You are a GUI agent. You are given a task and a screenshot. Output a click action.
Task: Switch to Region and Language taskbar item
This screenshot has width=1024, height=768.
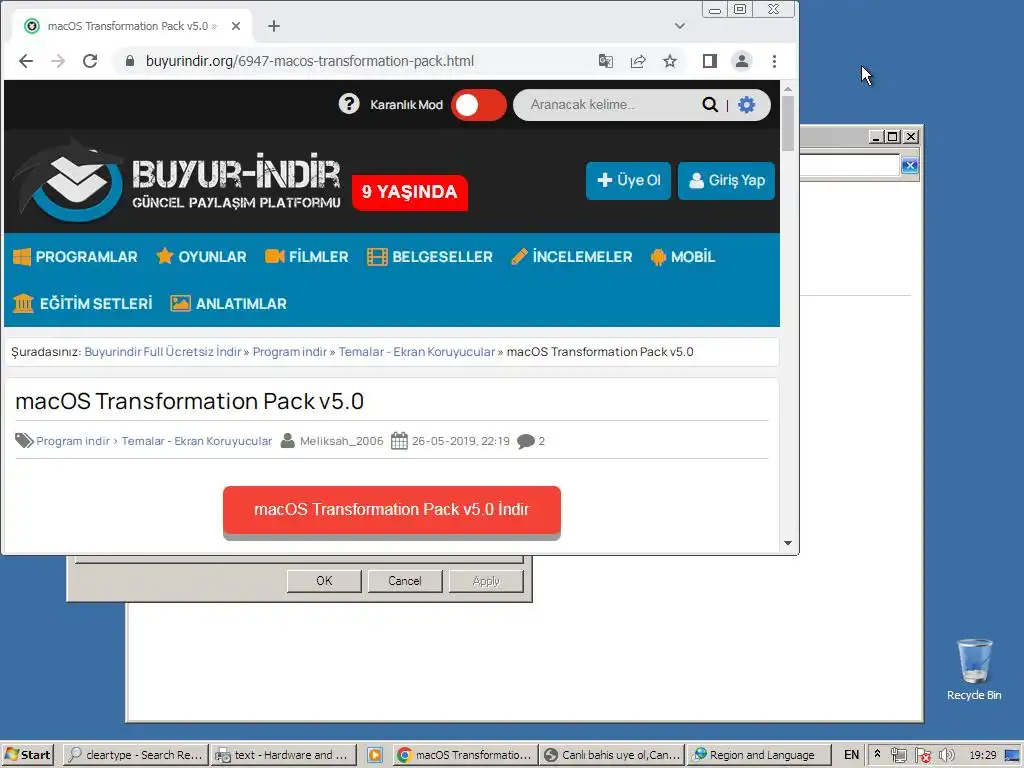[758, 755]
